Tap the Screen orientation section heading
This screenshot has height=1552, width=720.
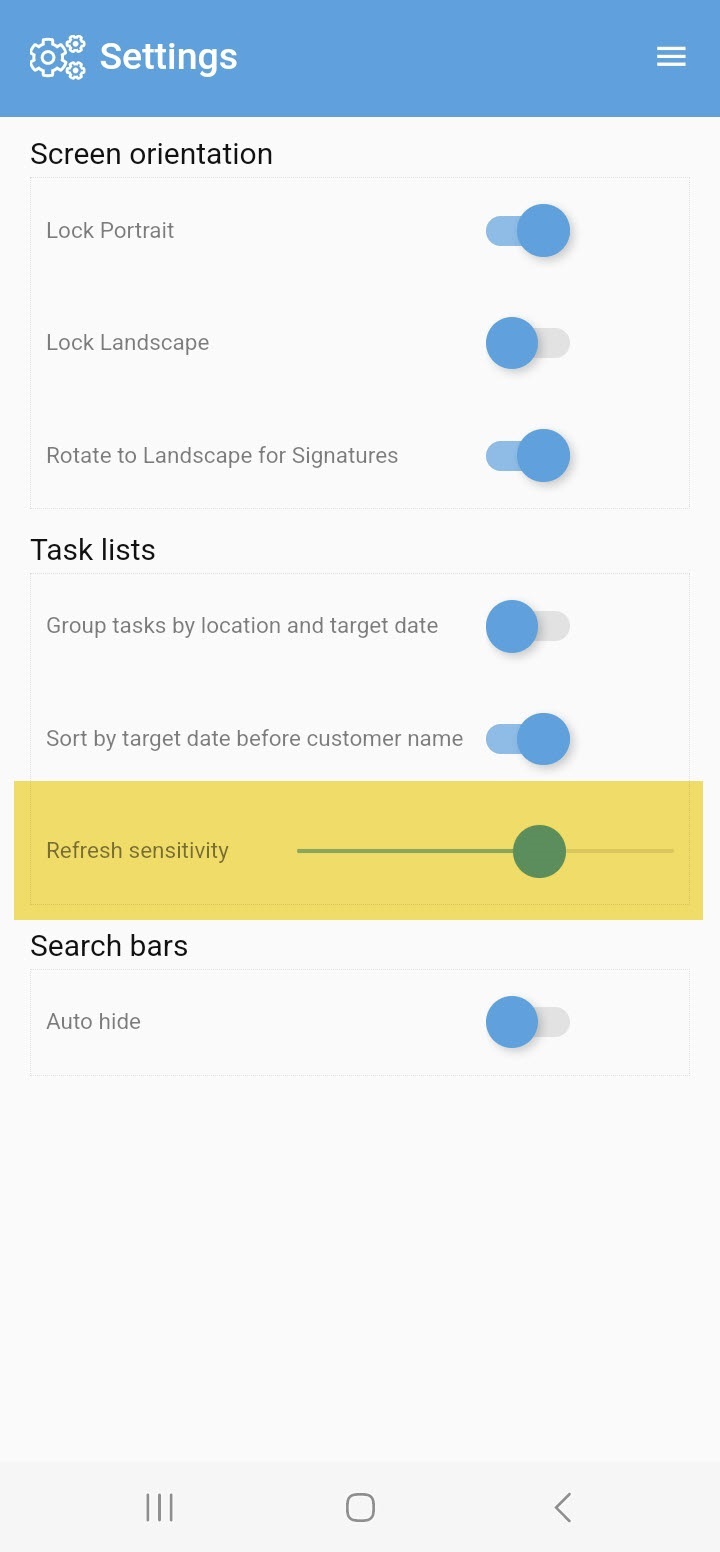tap(151, 154)
